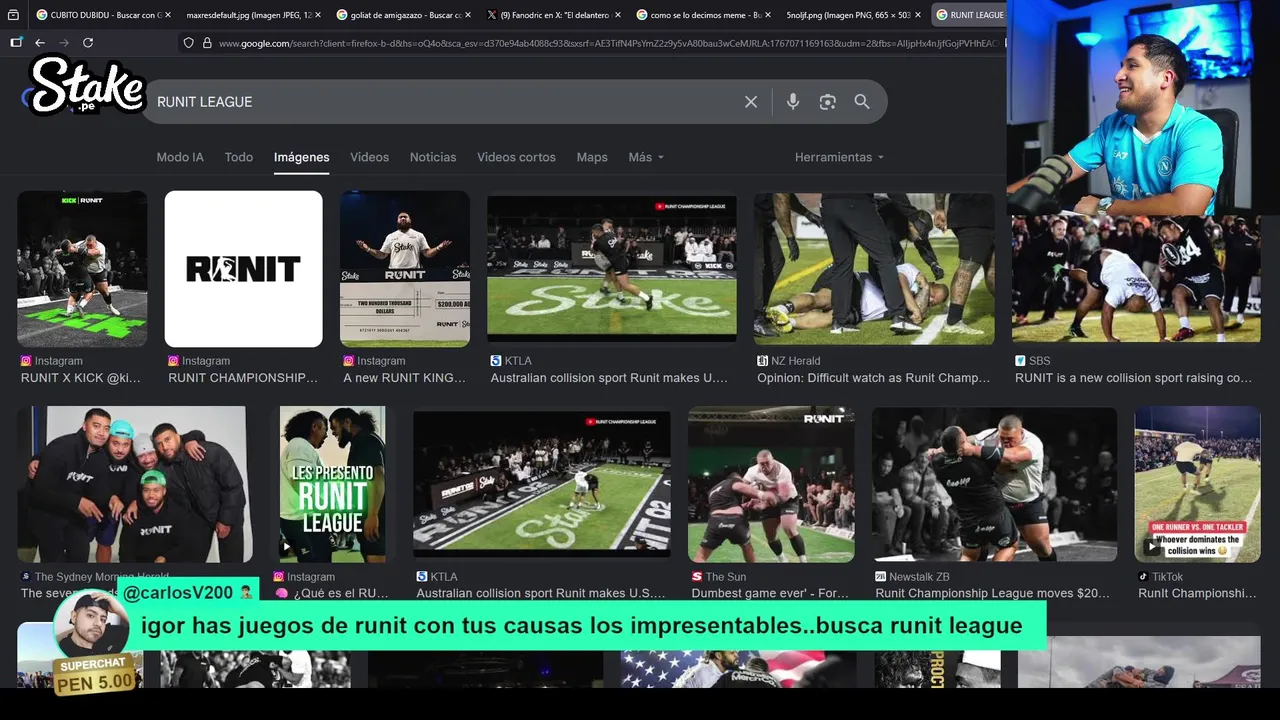1280x720 pixels.
Task: Open search by image camera icon
Action: coord(827,102)
